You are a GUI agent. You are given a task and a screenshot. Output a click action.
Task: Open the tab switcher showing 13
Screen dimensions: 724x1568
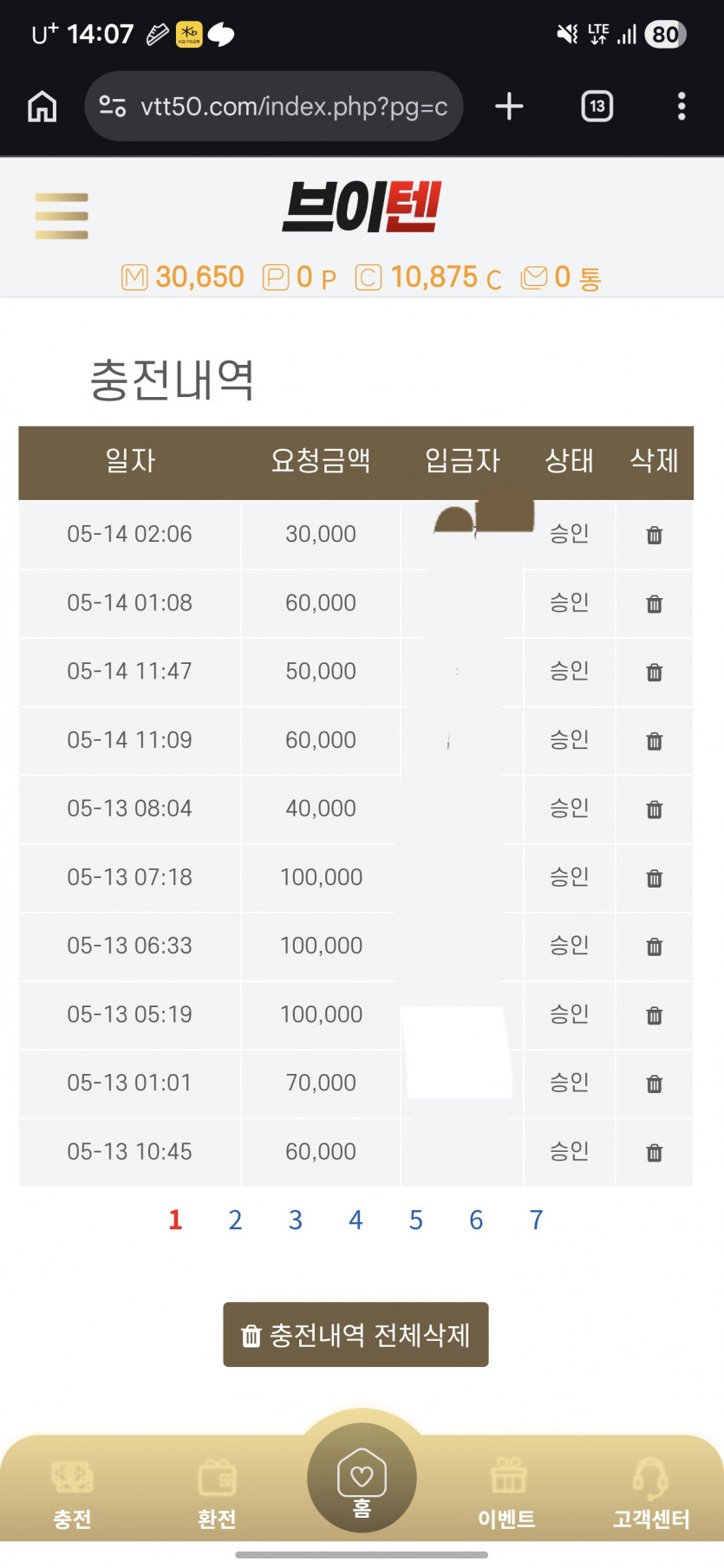[597, 107]
